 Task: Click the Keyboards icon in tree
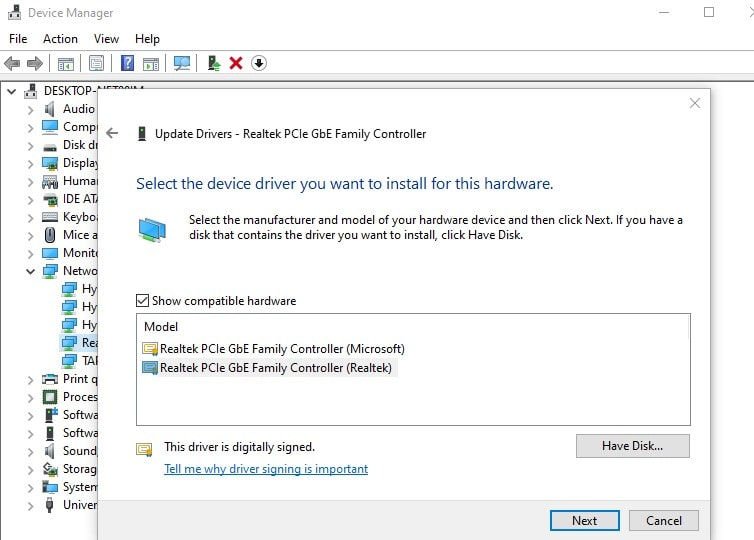click(x=50, y=217)
